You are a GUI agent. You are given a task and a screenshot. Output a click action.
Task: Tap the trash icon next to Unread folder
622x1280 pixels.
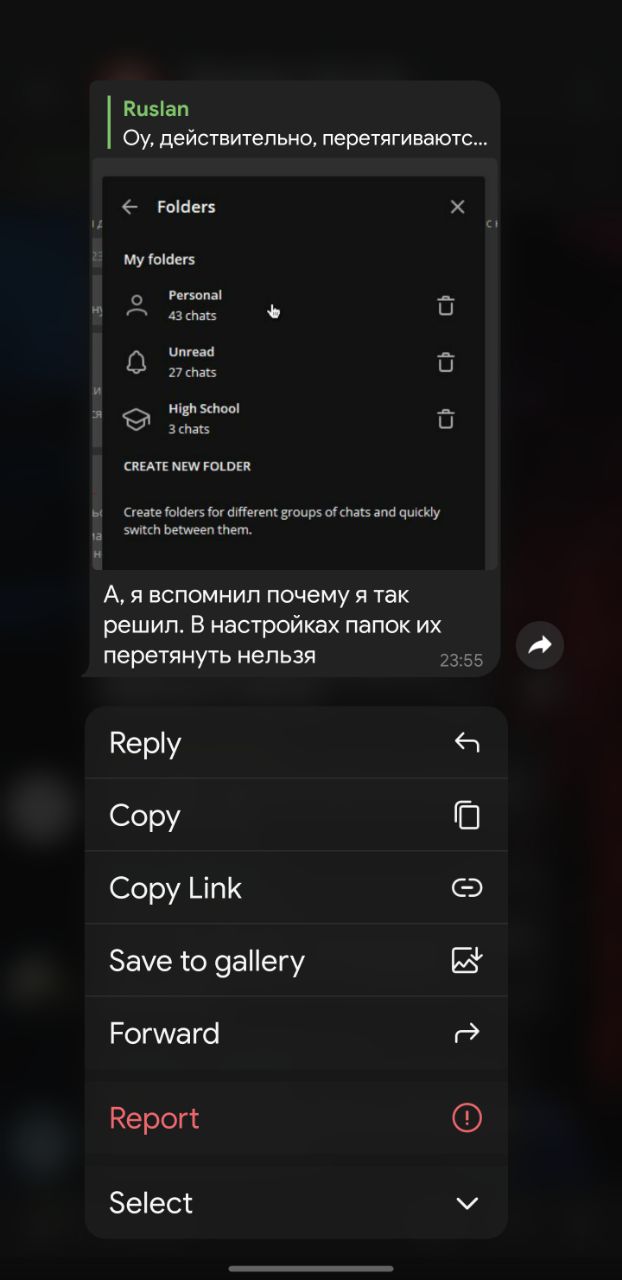(446, 362)
